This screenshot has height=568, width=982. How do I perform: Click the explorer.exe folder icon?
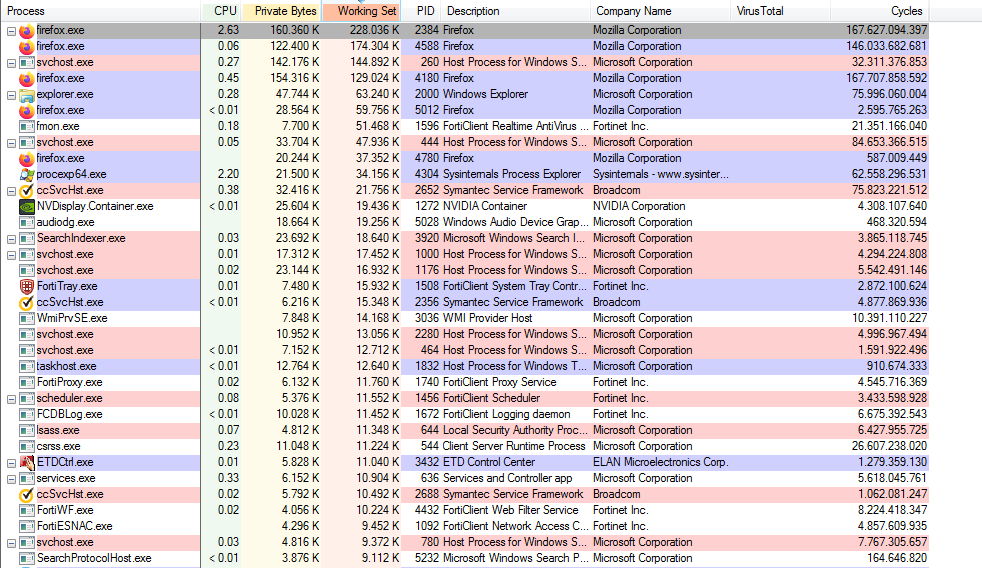26,95
